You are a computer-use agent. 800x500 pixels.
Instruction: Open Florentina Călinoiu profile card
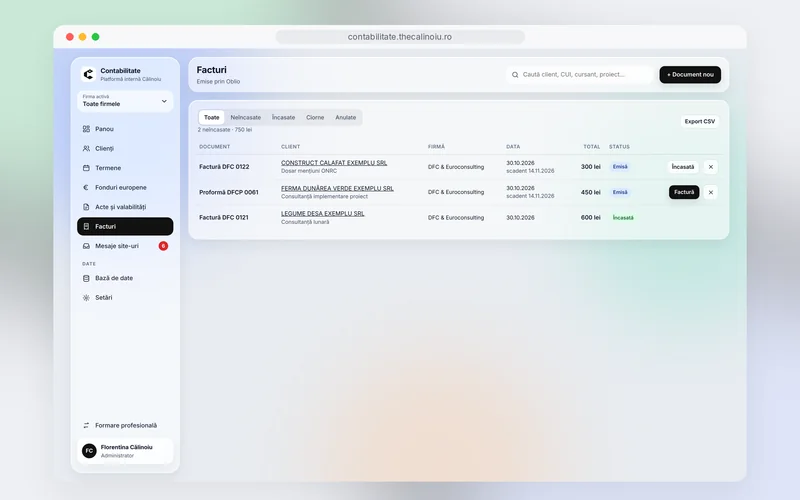125,451
